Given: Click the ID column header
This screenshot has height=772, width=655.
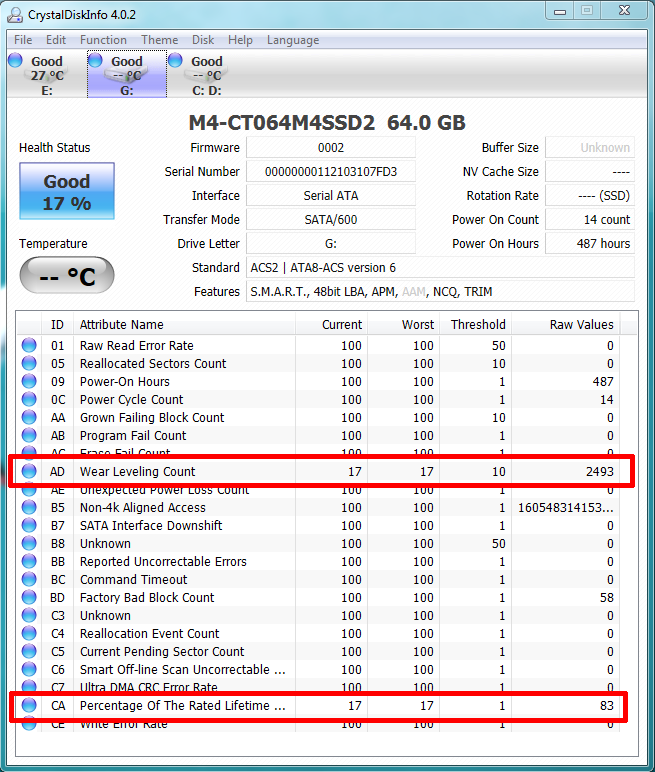Looking at the screenshot, I should click(x=57, y=324).
